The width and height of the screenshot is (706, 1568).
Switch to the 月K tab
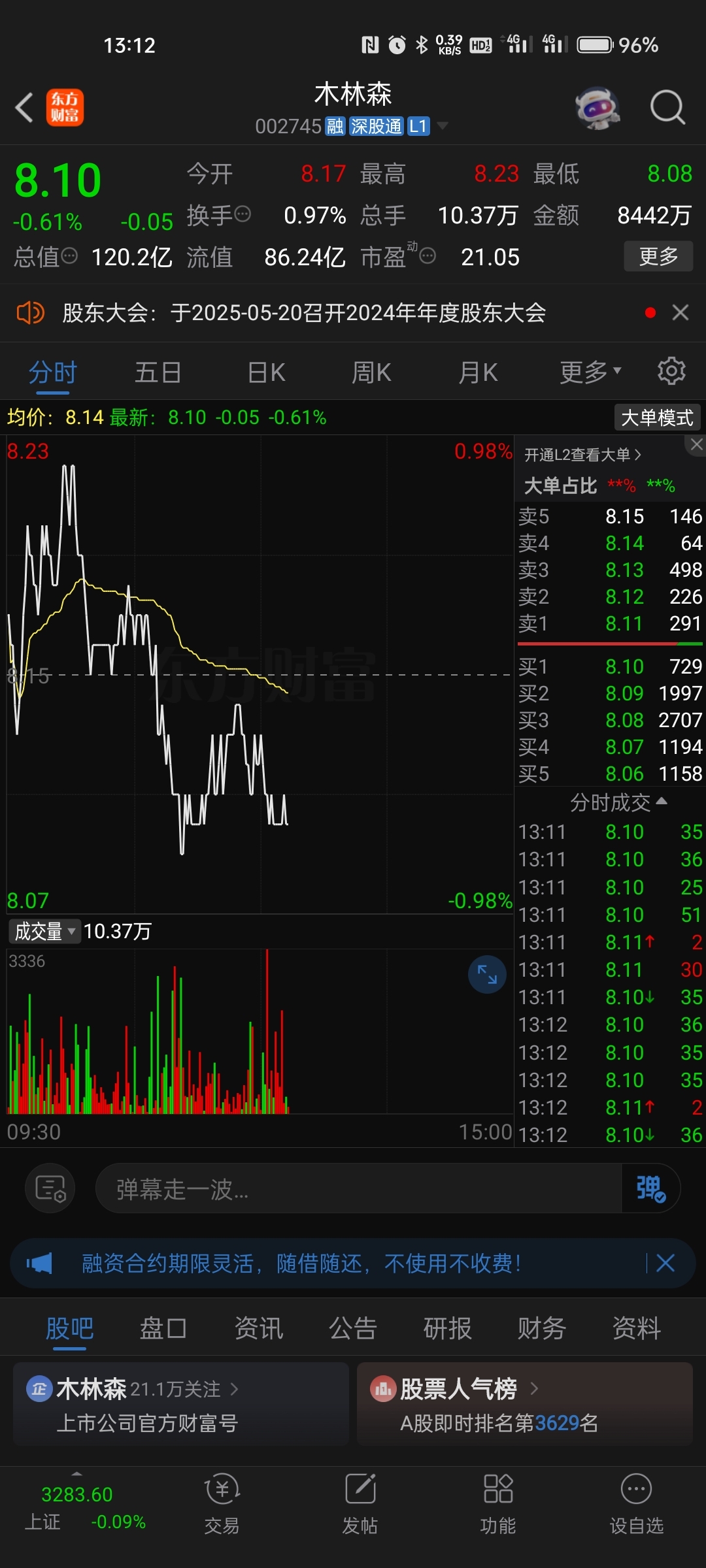point(478,372)
